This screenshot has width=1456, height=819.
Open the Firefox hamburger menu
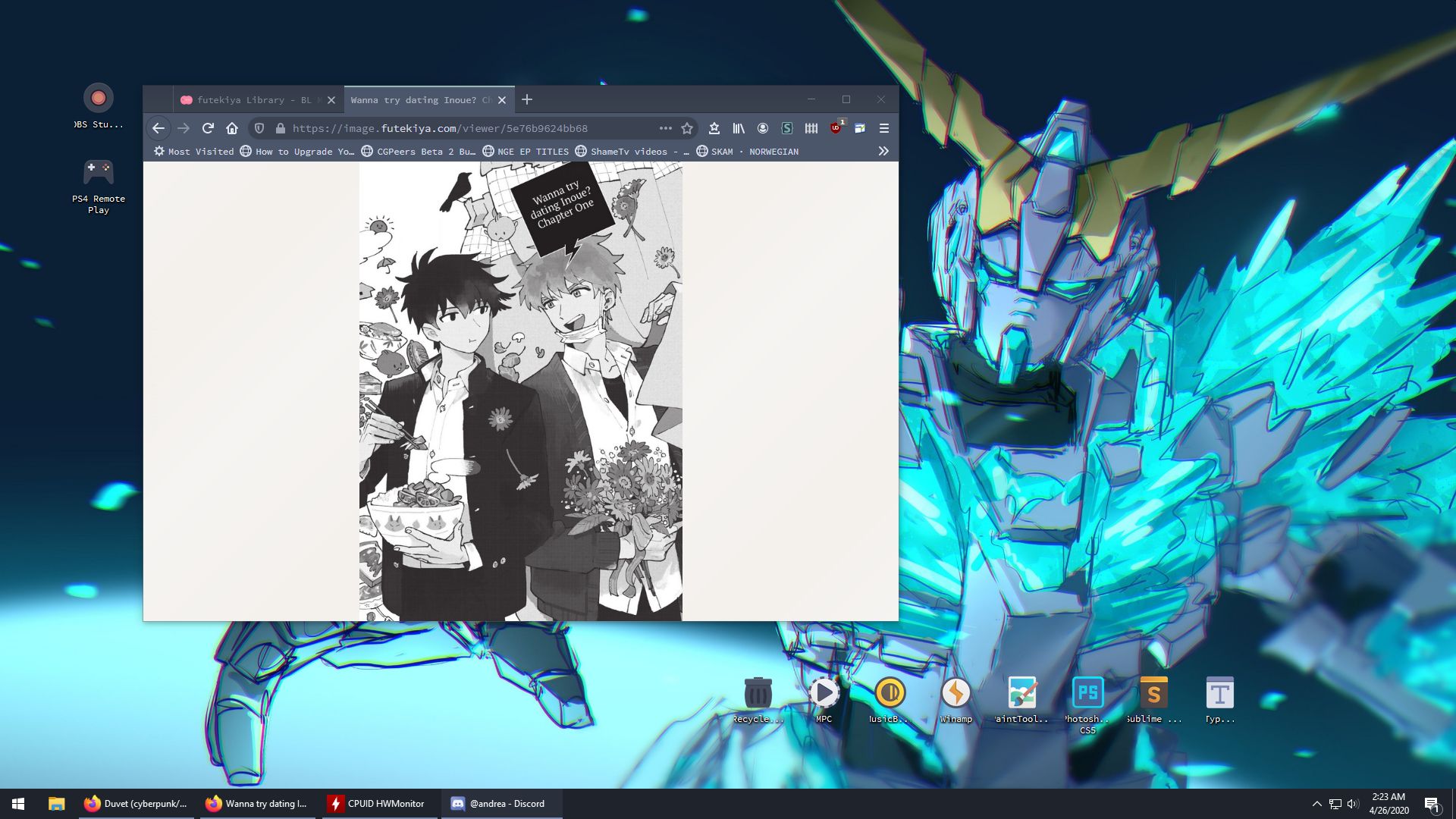pos(883,128)
